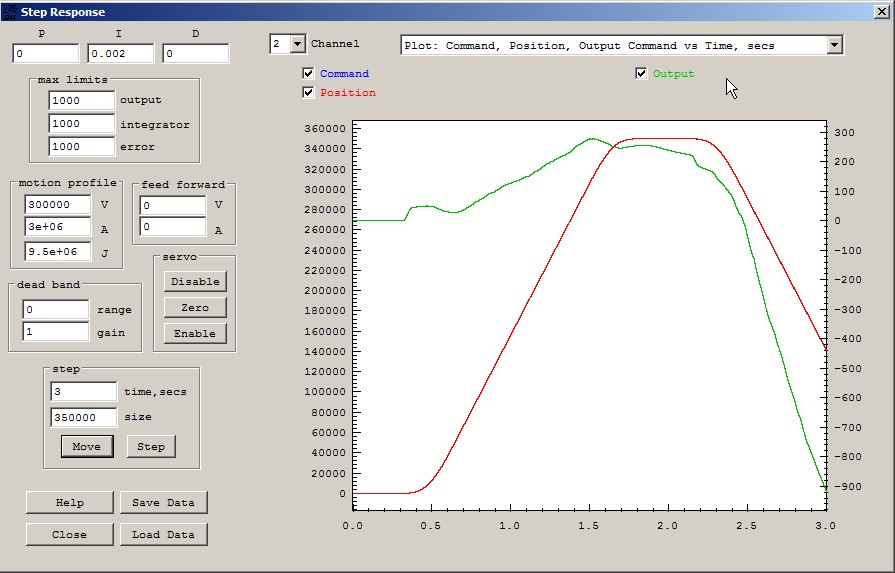The image size is (895, 573).
Task: Toggle the Output plot checkbox
Action: pyautogui.click(x=641, y=73)
